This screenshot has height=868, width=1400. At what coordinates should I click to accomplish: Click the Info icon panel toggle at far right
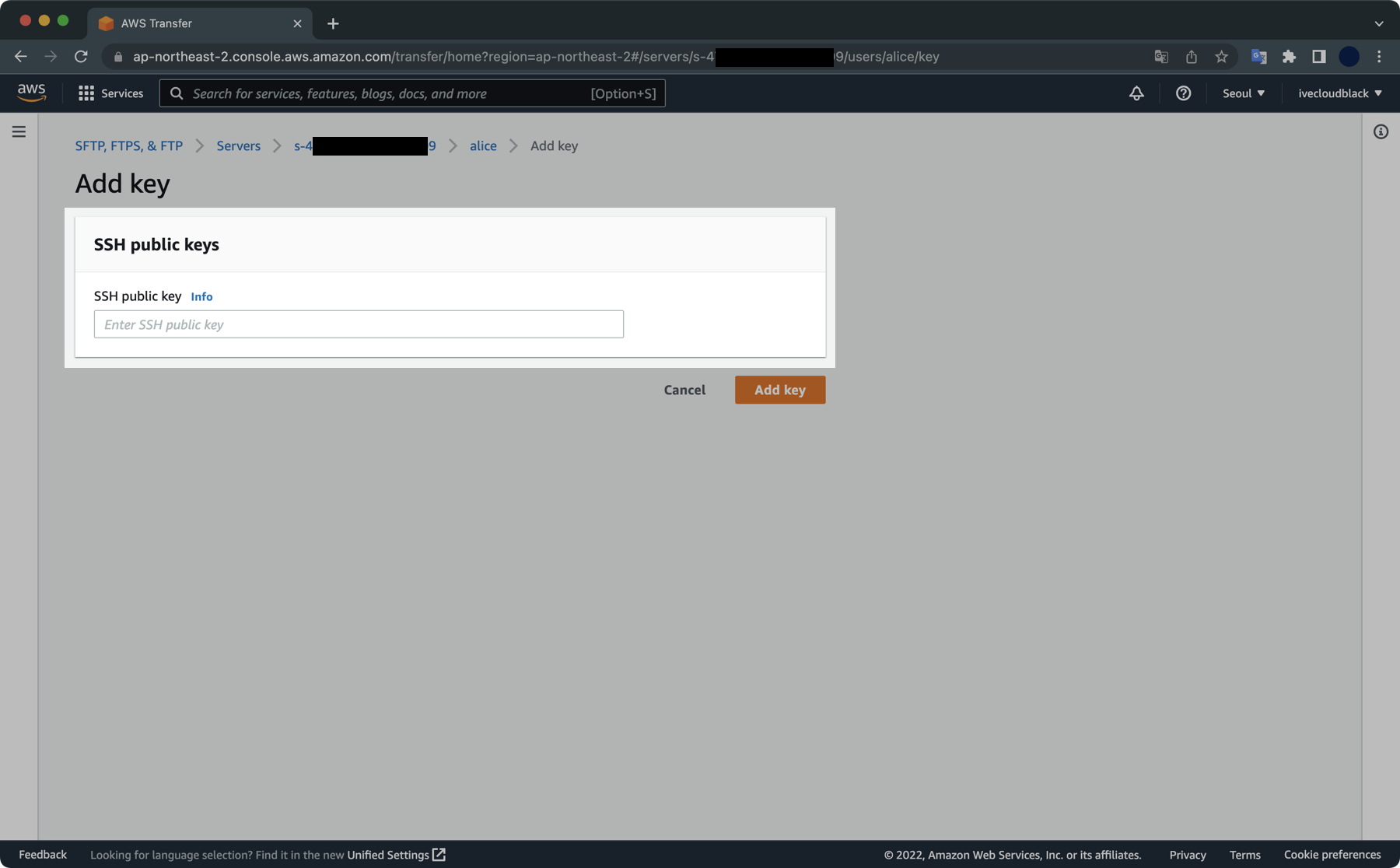[x=1381, y=131]
